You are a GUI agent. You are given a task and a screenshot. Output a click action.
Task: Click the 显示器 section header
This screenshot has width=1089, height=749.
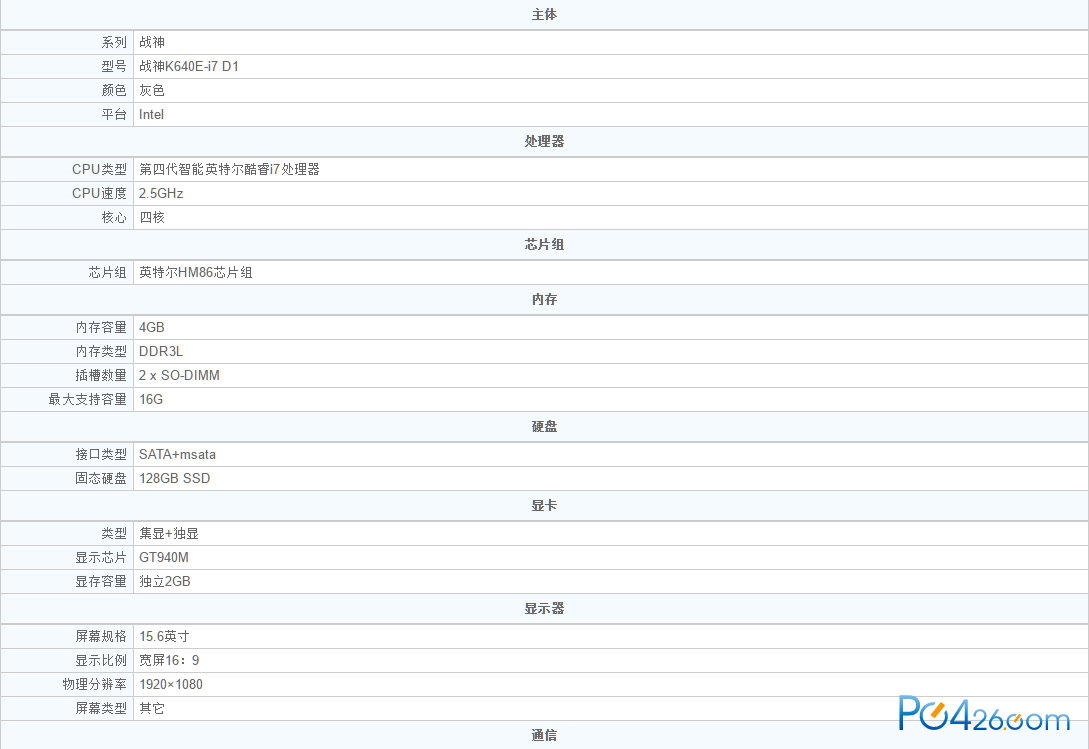click(x=544, y=609)
